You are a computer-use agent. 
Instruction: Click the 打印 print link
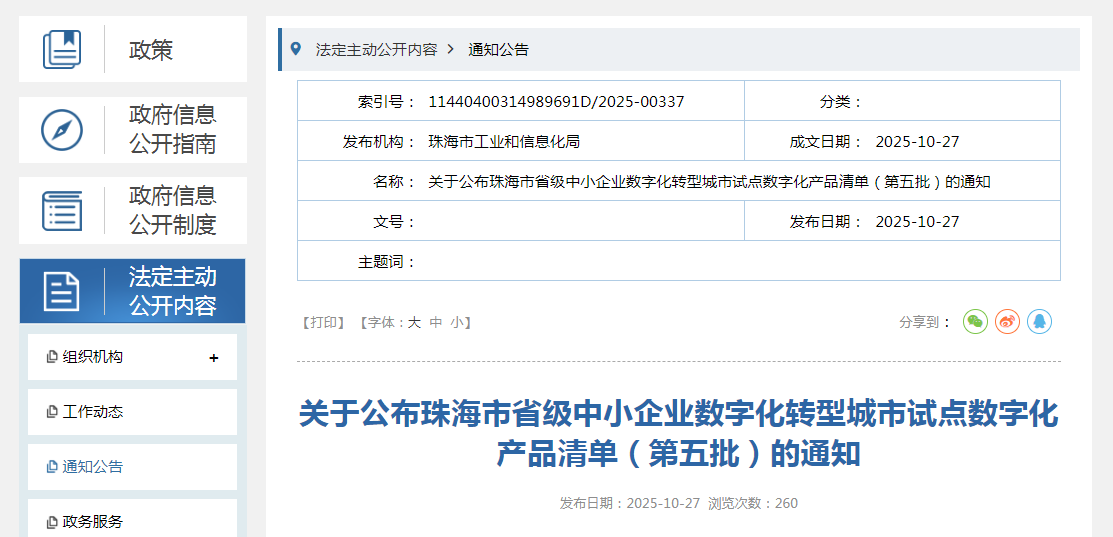point(323,323)
